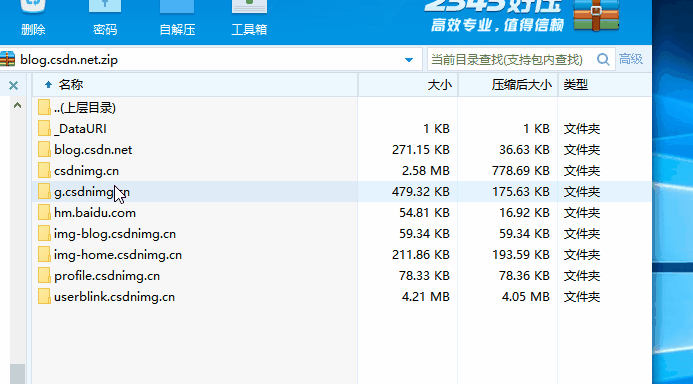Screen dimensions: 693x384
Task: Click folder icon of g.csdnimg.cn row
Action: coord(44,191)
